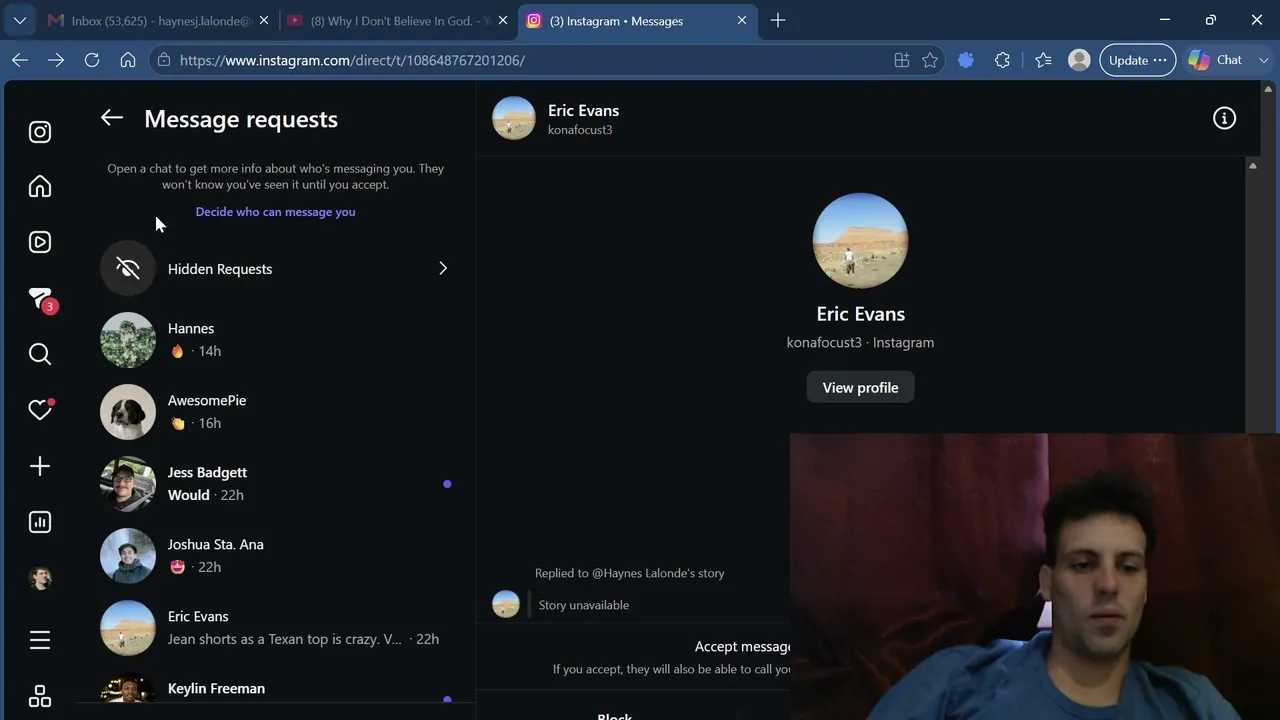The height and width of the screenshot is (720, 1280).
Task: Click the Story unavailable reply box
Action: coord(584,605)
